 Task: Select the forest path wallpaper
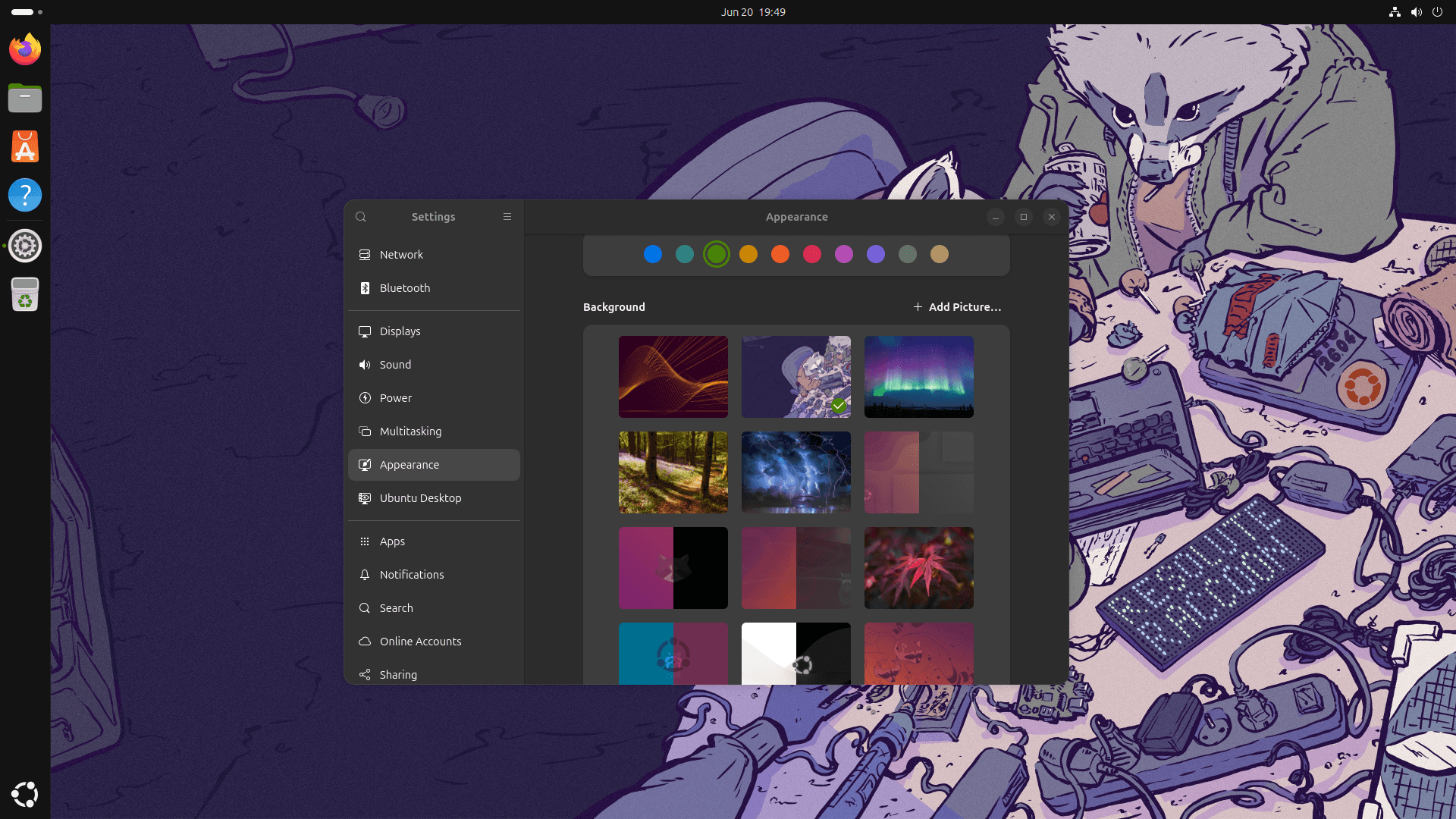[x=673, y=472]
